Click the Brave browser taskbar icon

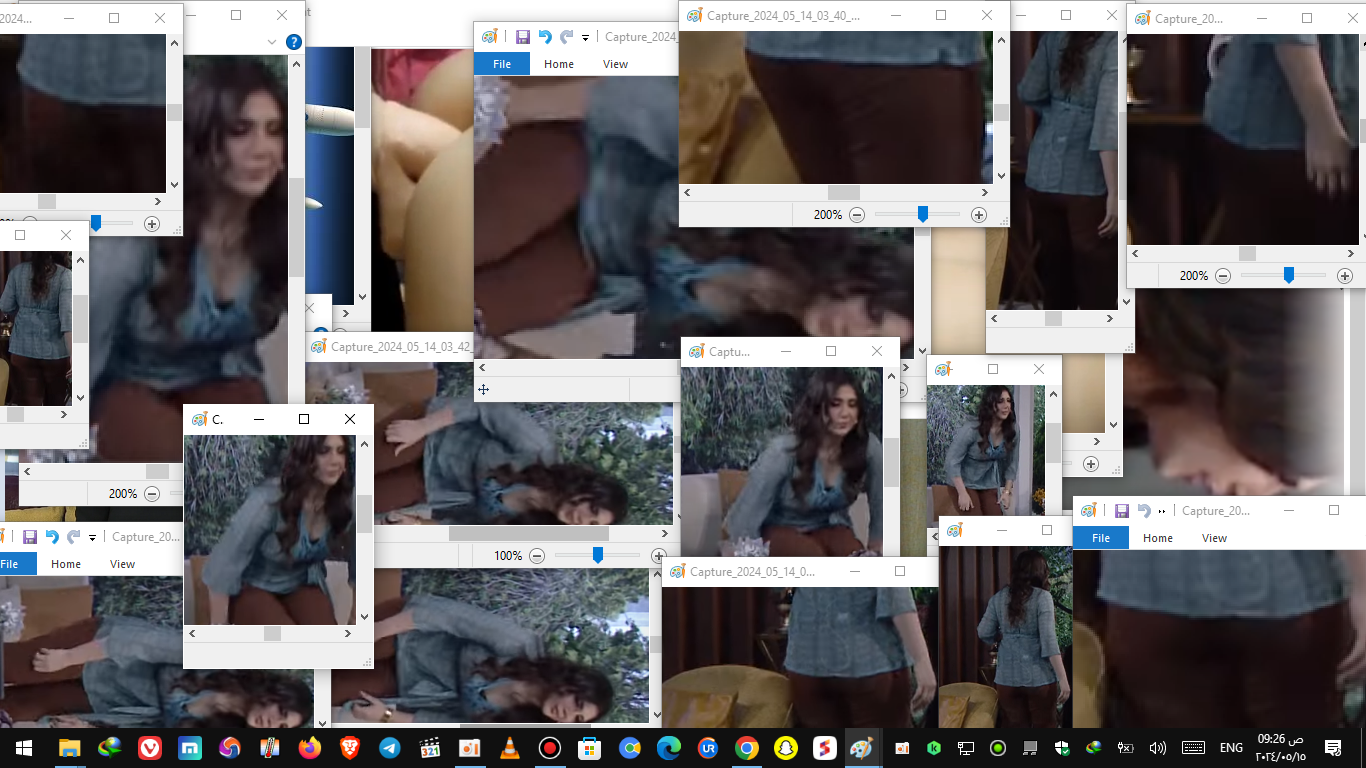coord(350,748)
